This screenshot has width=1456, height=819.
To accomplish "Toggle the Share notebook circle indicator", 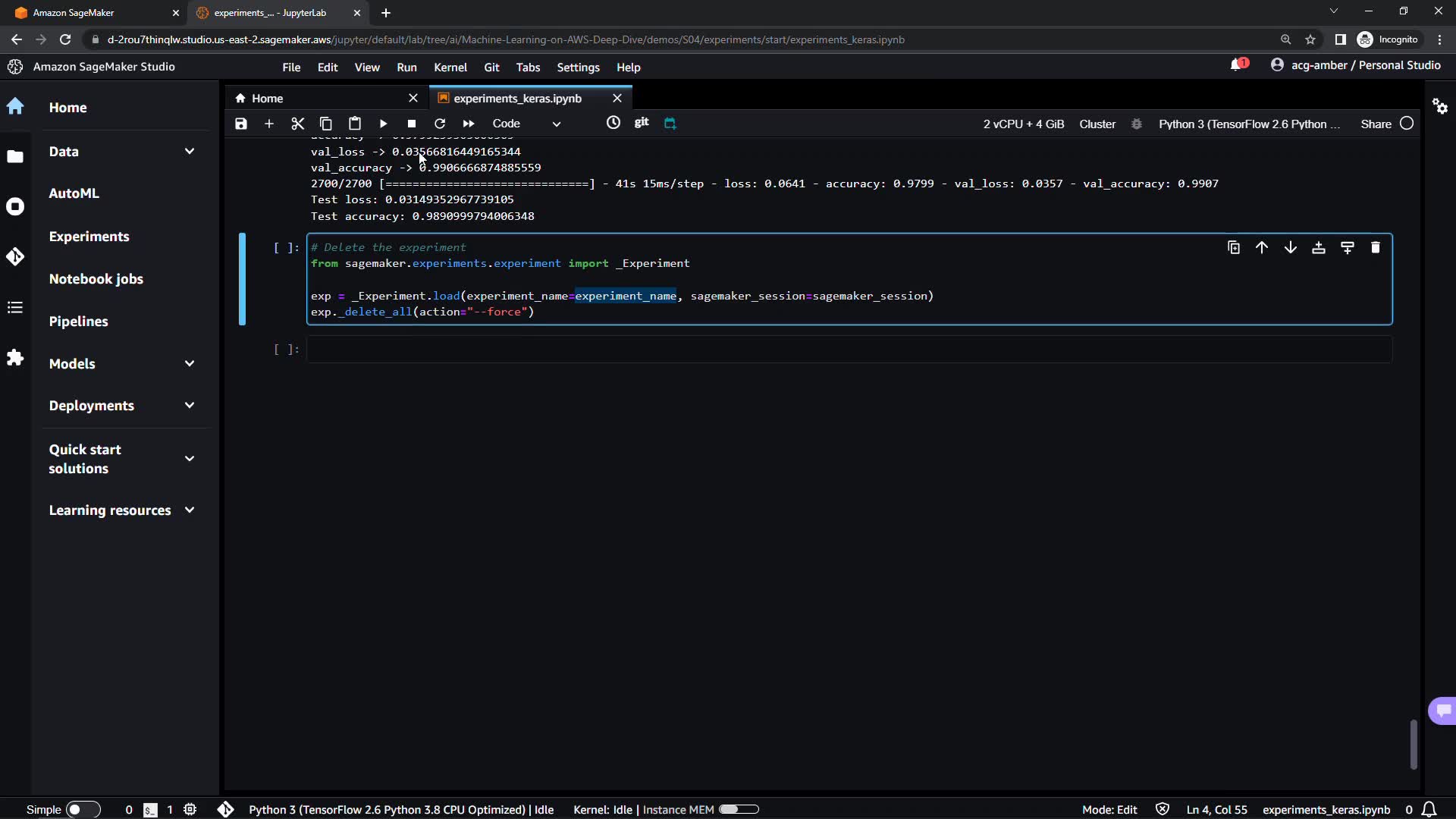I will 1407,124.
